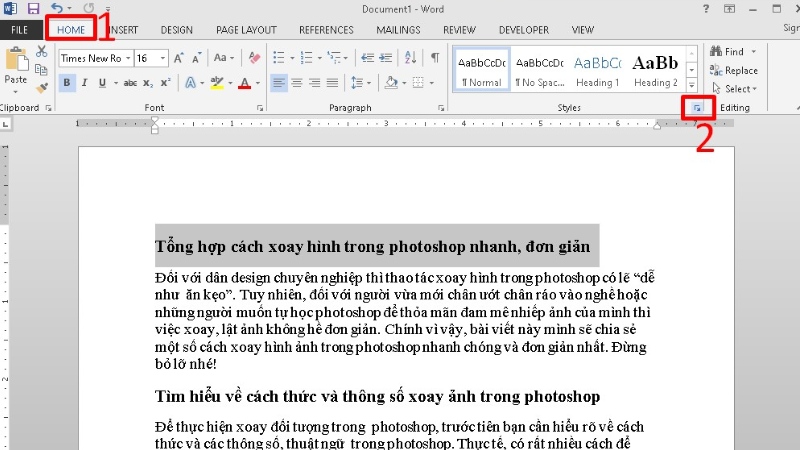The image size is (800, 450).
Task: Expand the styles gallery More arrow
Action: coord(692,85)
